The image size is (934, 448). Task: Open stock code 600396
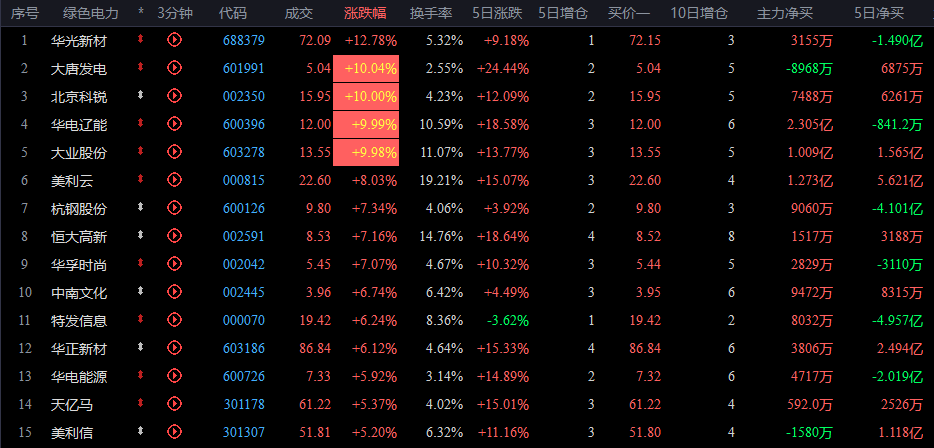pyautogui.click(x=244, y=124)
